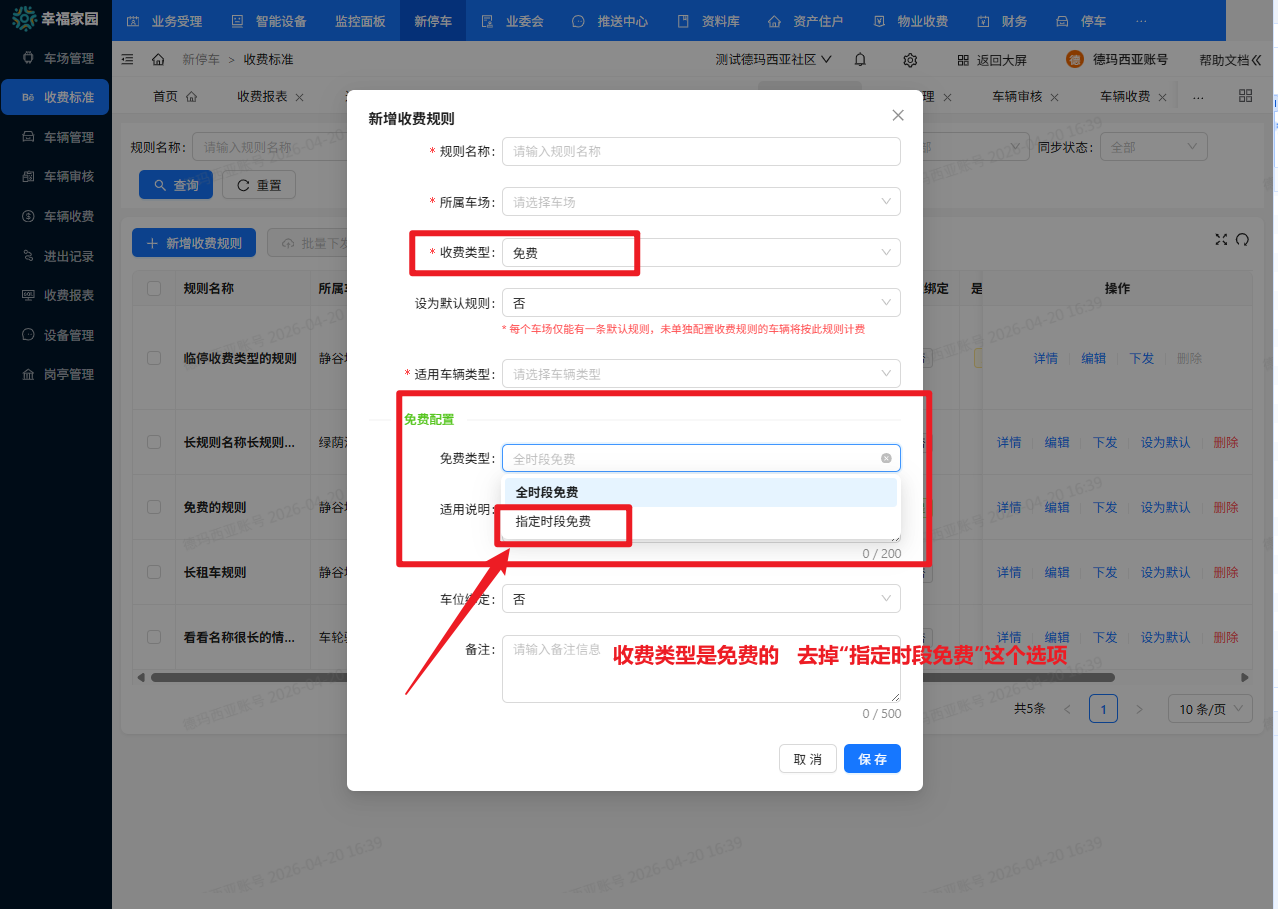This screenshot has height=909, width=1278.
Task: Click the 取消 button in dialog
Action: click(807, 759)
